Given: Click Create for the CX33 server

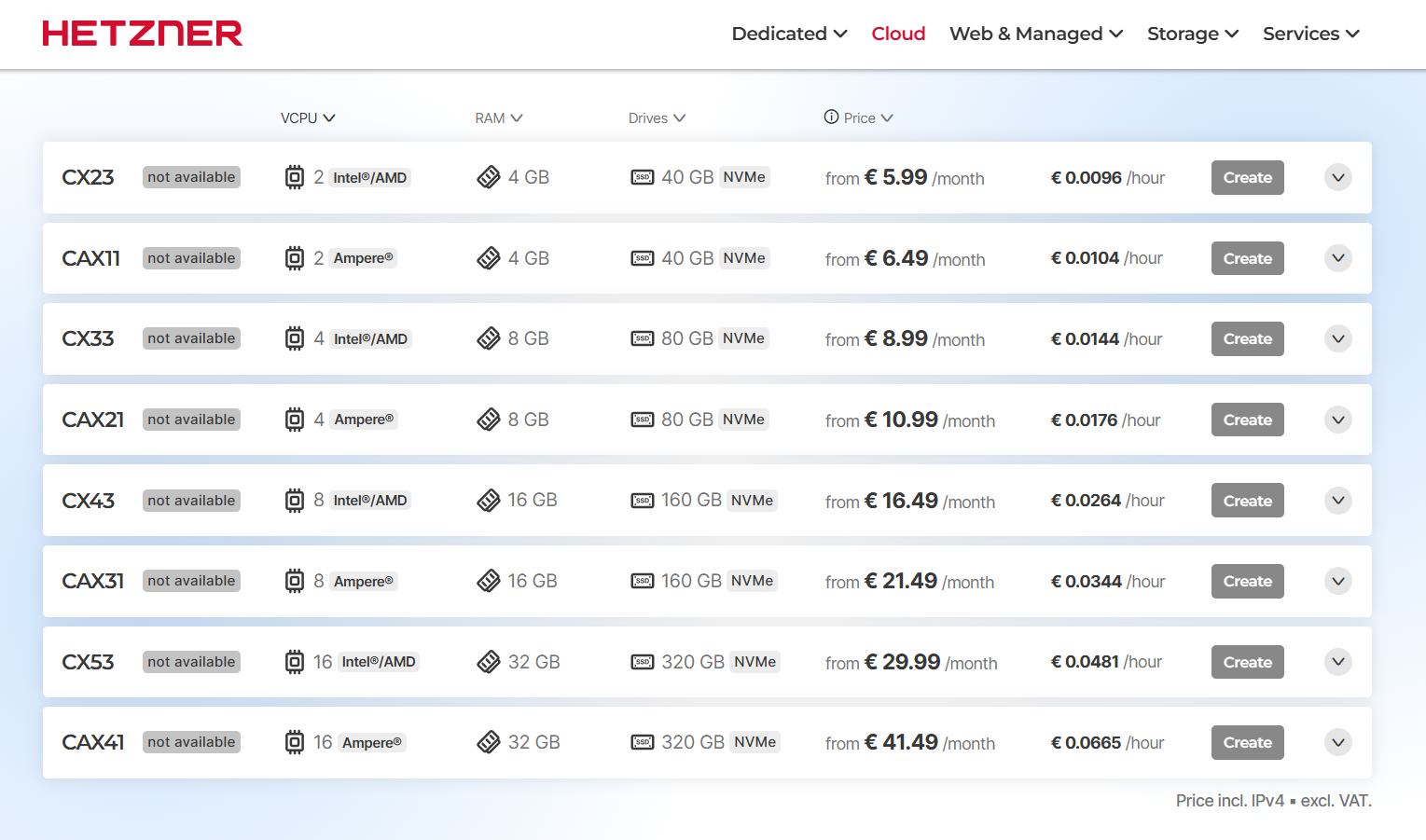Looking at the screenshot, I should 1248,338.
